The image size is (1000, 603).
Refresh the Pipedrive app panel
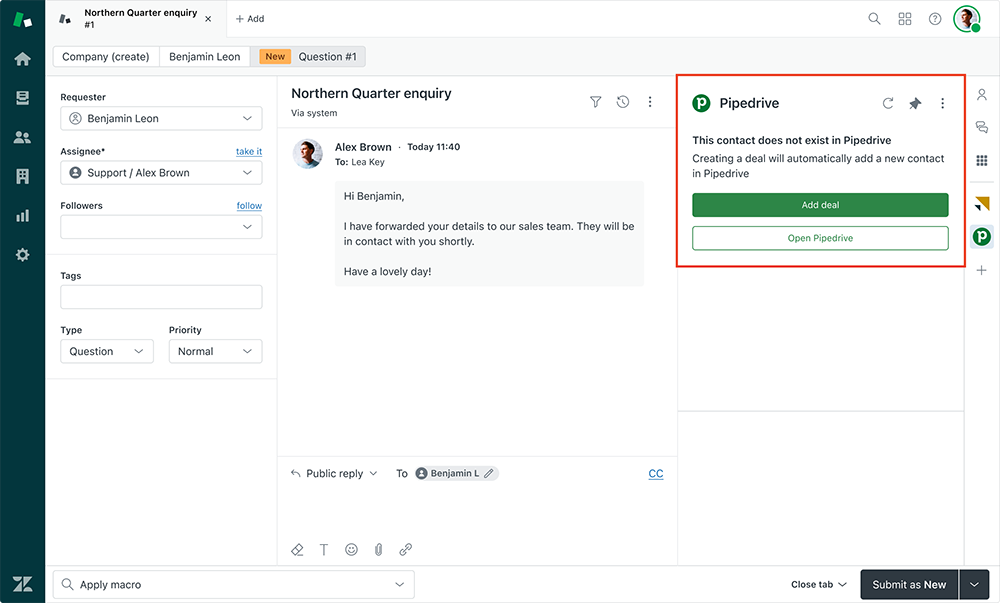pos(888,103)
